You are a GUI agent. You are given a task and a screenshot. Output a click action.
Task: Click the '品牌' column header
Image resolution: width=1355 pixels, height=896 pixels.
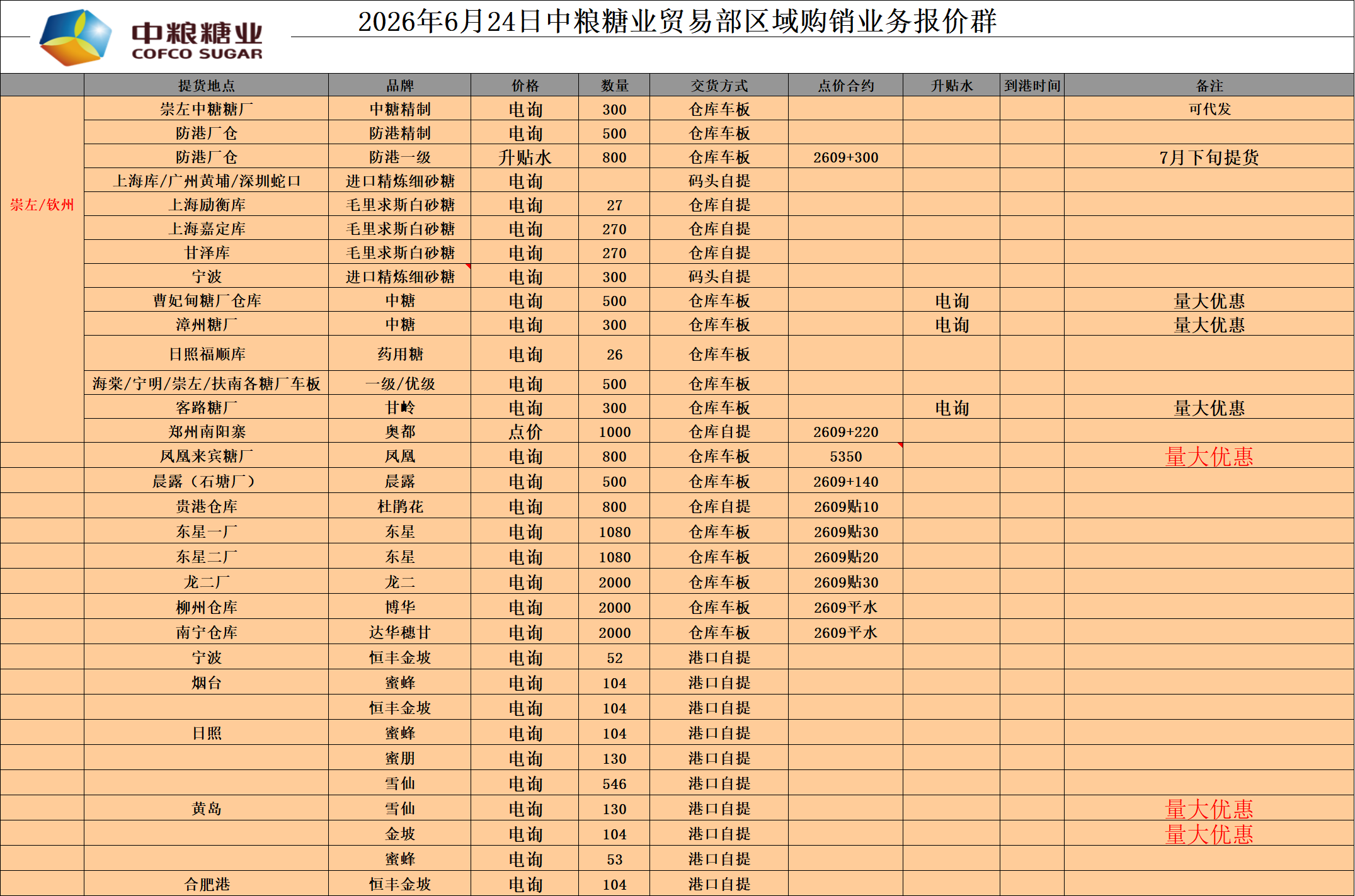(400, 86)
